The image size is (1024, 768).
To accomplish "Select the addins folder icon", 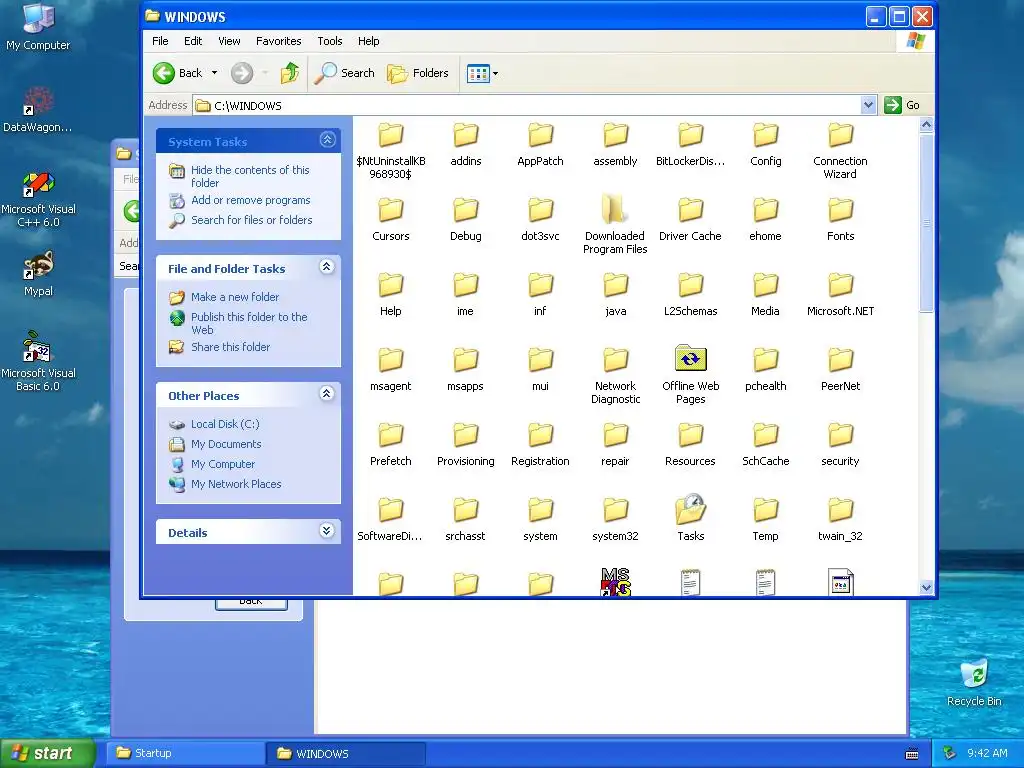I will [x=466, y=135].
